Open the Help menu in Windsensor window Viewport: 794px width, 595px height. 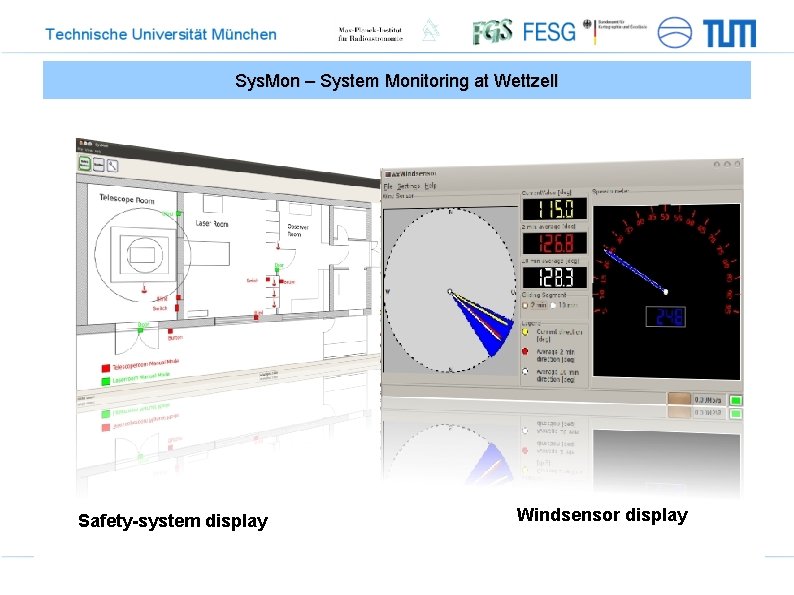[x=430, y=186]
